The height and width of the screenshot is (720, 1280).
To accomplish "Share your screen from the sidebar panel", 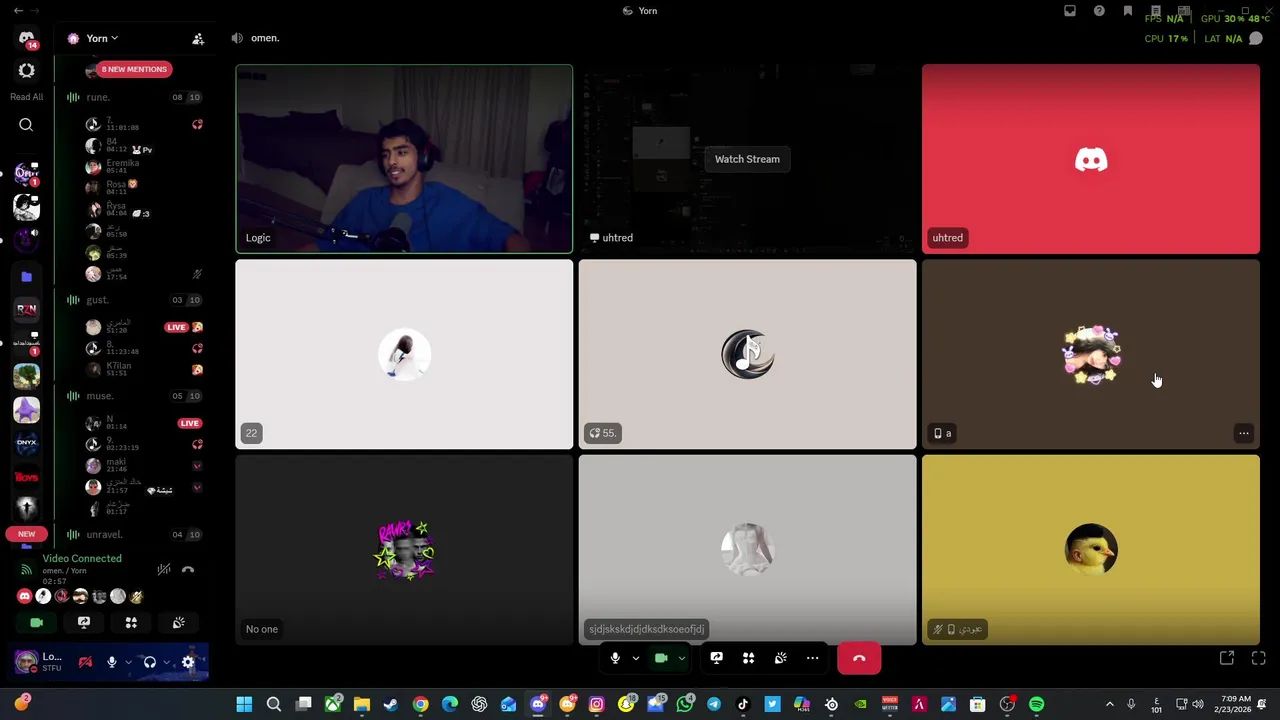I will tap(84, 622).
